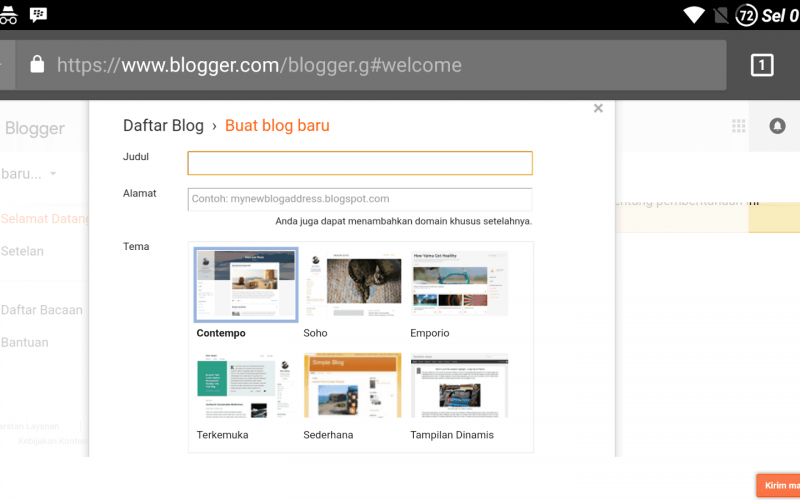Viewport: 800px width, 500px height.
Task: Select the Terkemuka theme thumbnail
Action: 246,385
